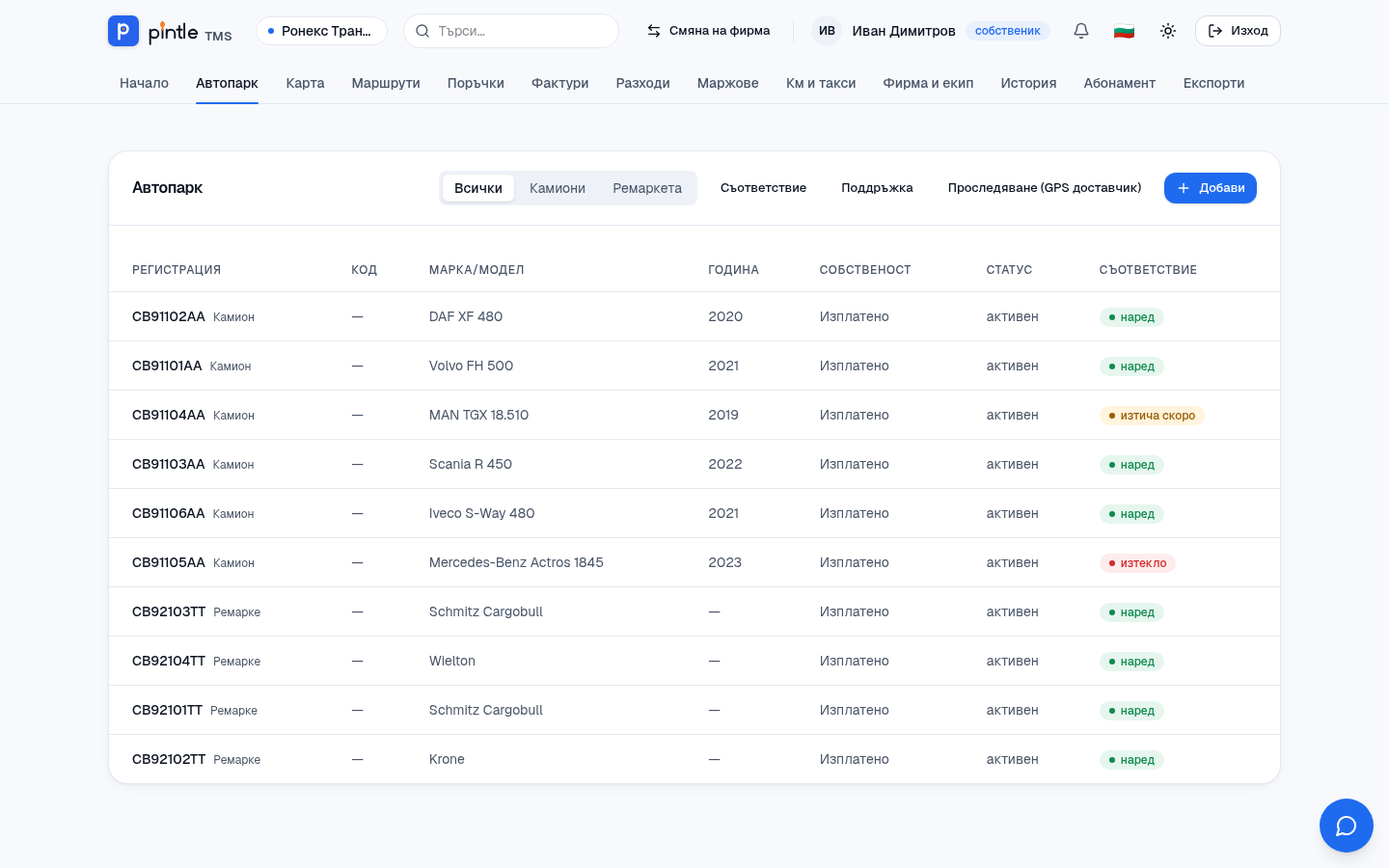This screenshot has height=868, width=1389.
Task: Select the Камиони filter tab
Action: tap(558, 188)
